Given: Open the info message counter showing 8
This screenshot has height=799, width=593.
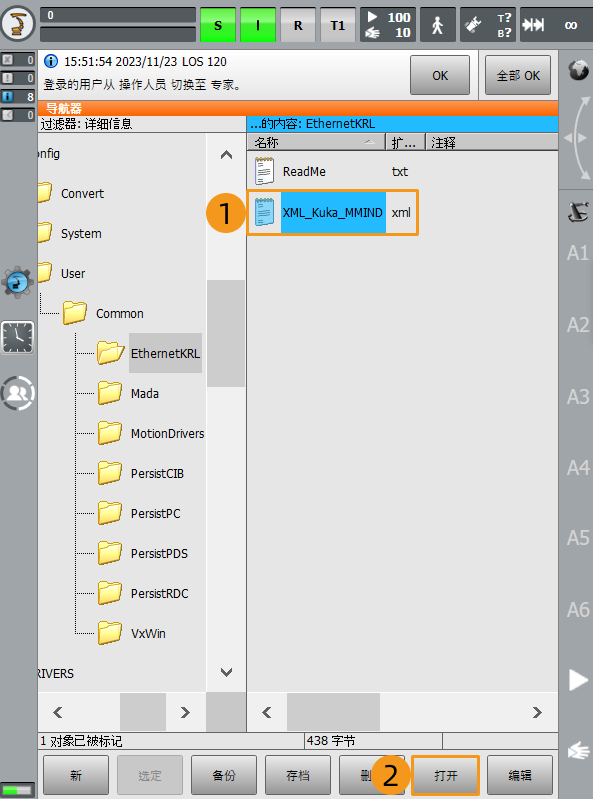Looking at the screenshot, I should pyautogui.click(x=18, y=96).
